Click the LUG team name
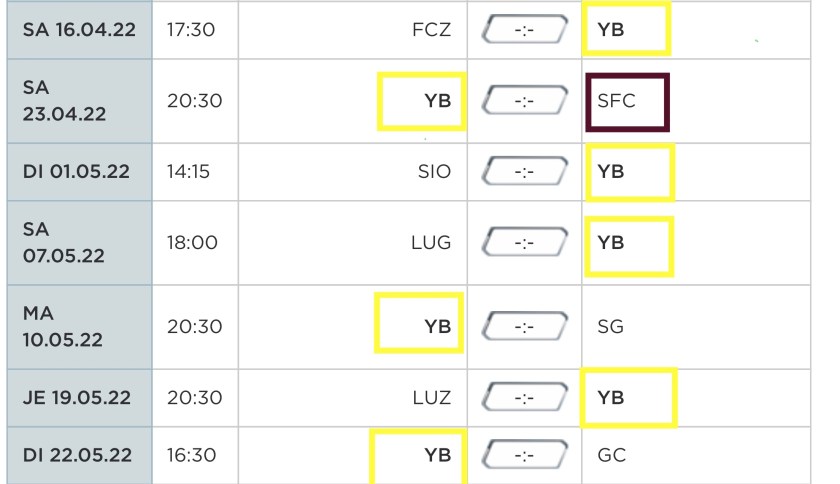 [431, 243]
